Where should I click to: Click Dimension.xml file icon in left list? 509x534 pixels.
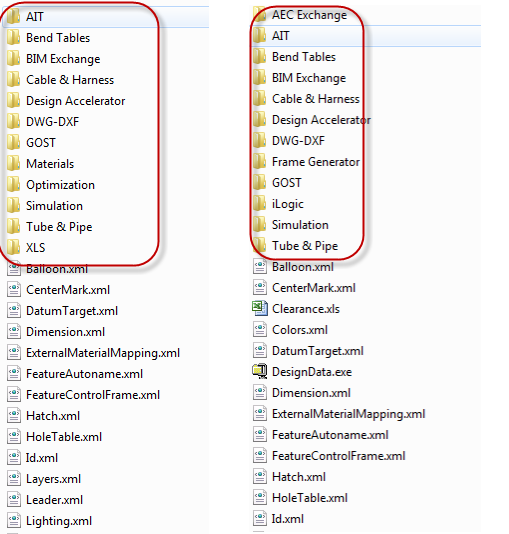pyautogui.click(x=14, y=332)
